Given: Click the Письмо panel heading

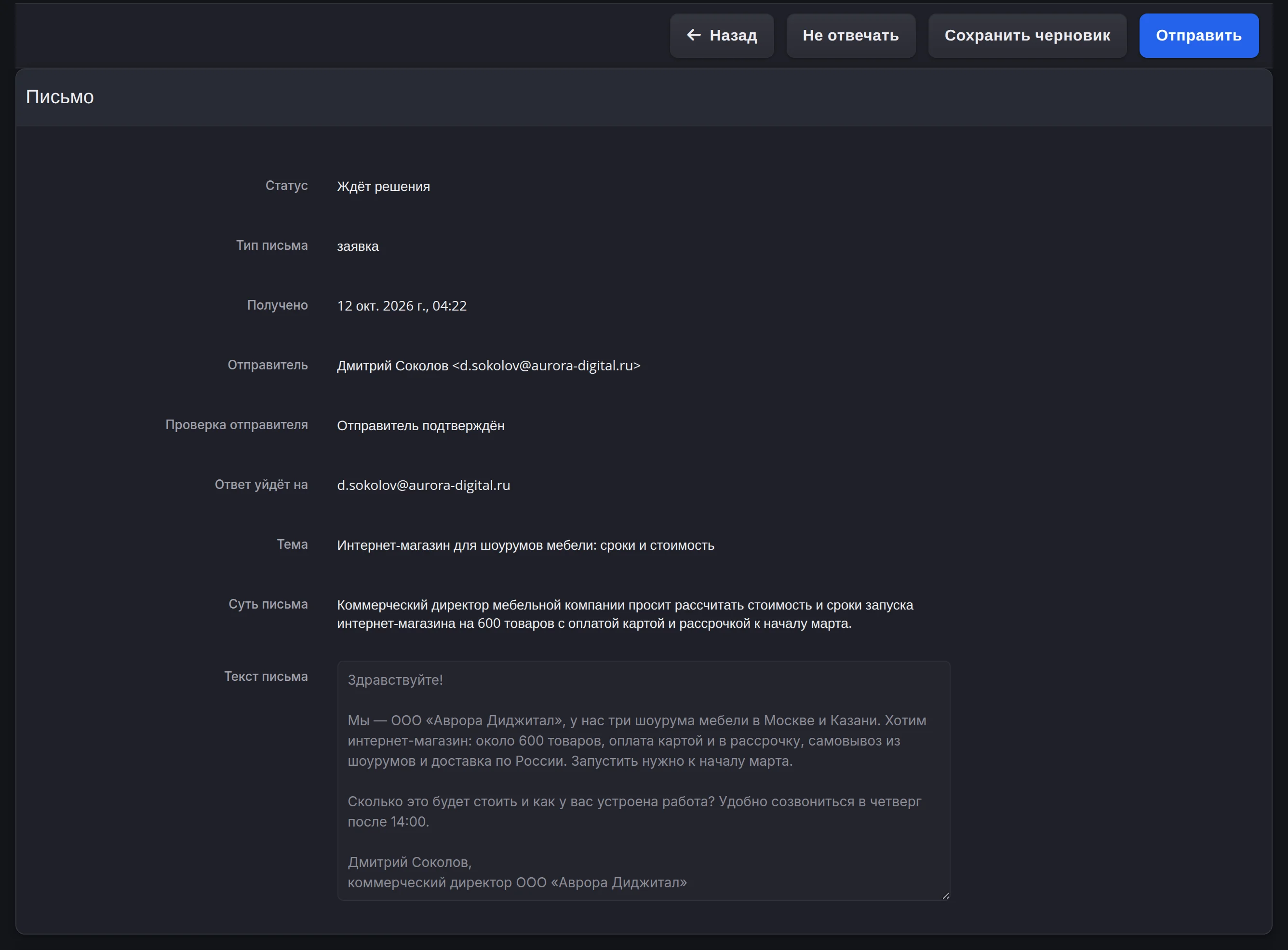Looking at the screenshot, I should [x=60, y=96].
